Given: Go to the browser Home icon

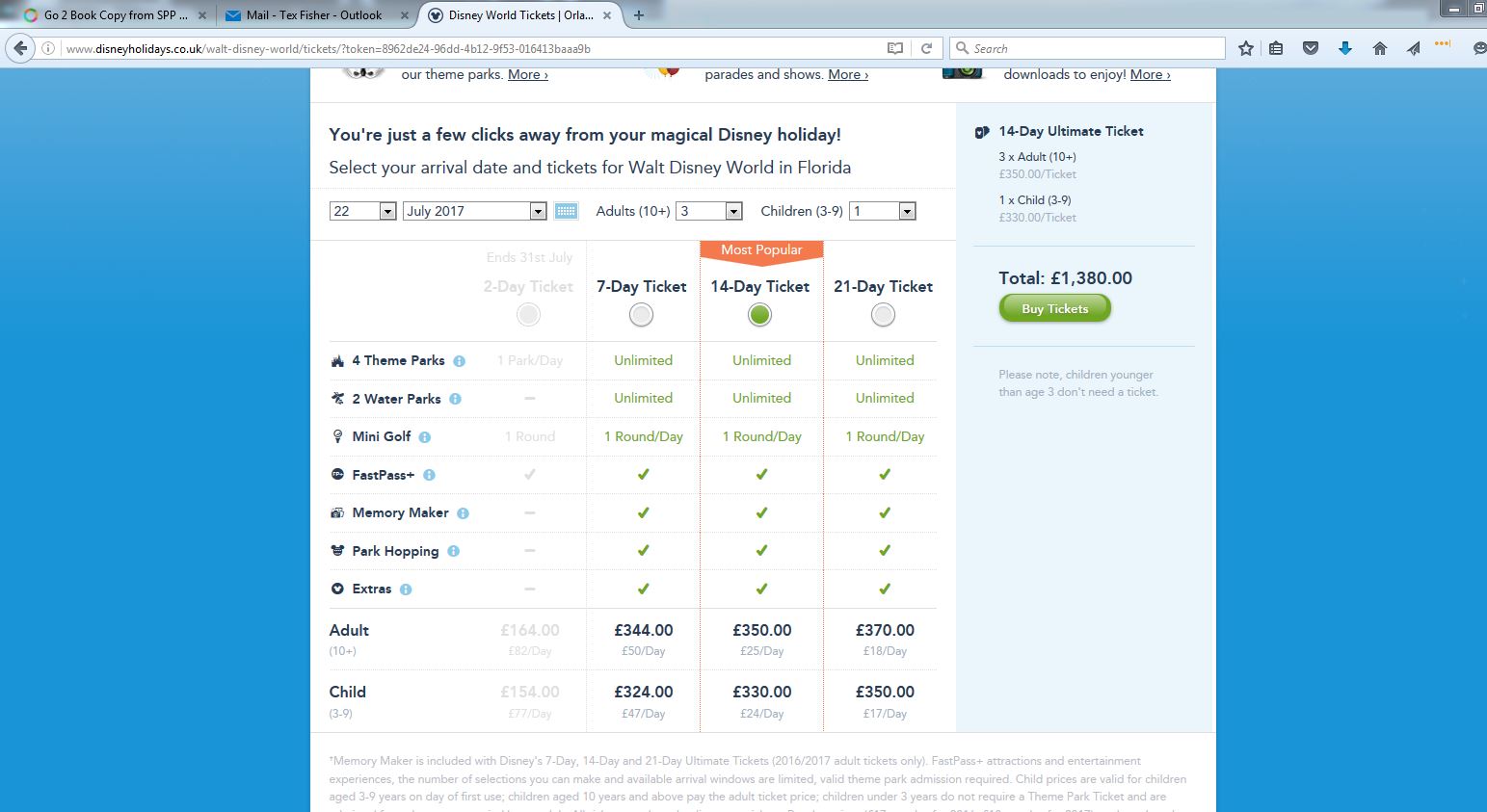Looking at the screenshot, I should (1380, 48).
